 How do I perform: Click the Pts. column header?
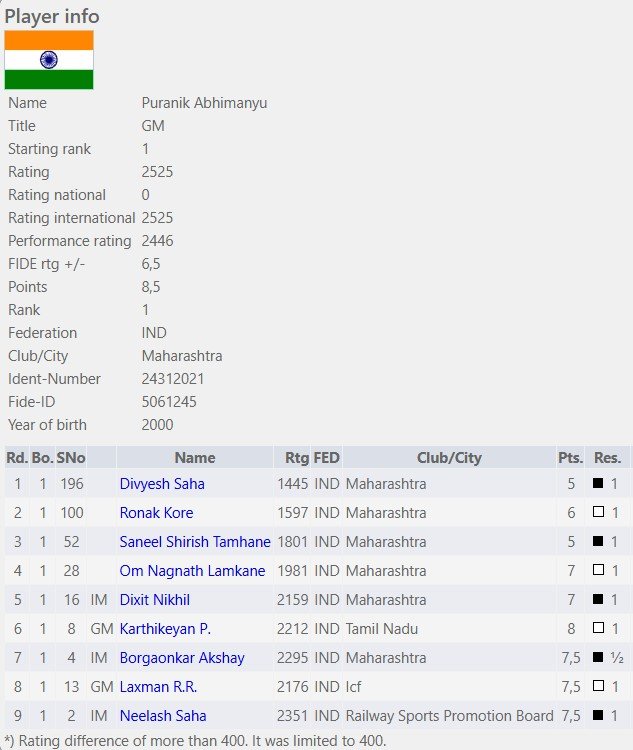click(x=570, y=458)
